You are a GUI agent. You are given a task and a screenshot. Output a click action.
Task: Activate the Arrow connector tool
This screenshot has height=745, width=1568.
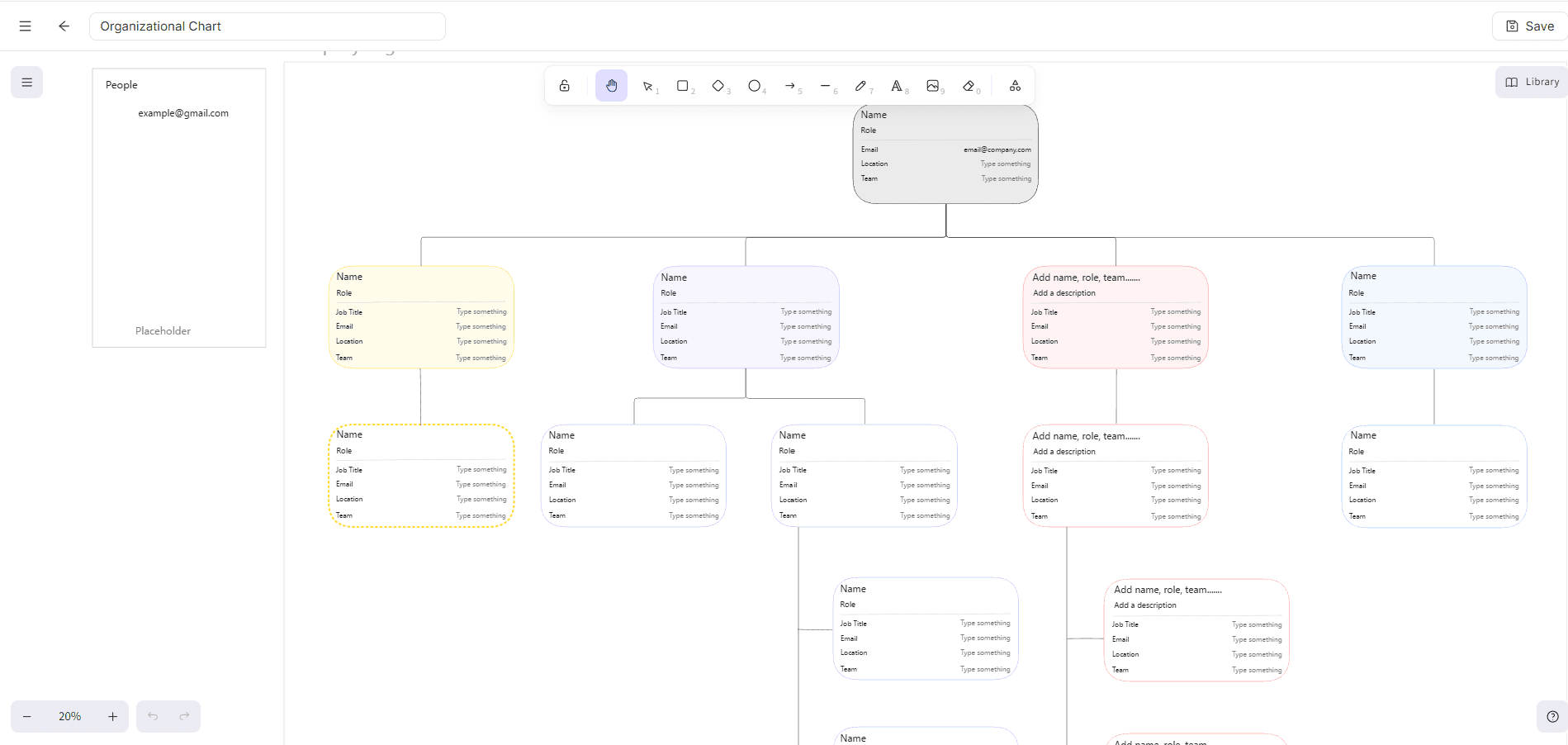(x=790, y=86)
